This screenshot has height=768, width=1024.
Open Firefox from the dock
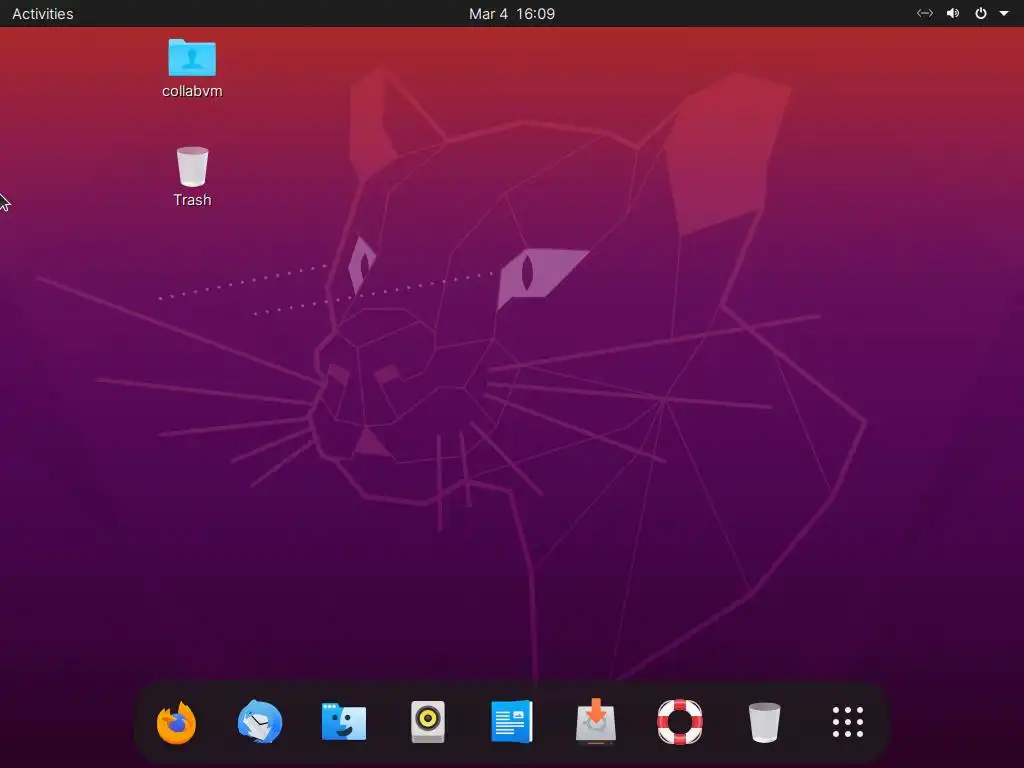[176, 722]
